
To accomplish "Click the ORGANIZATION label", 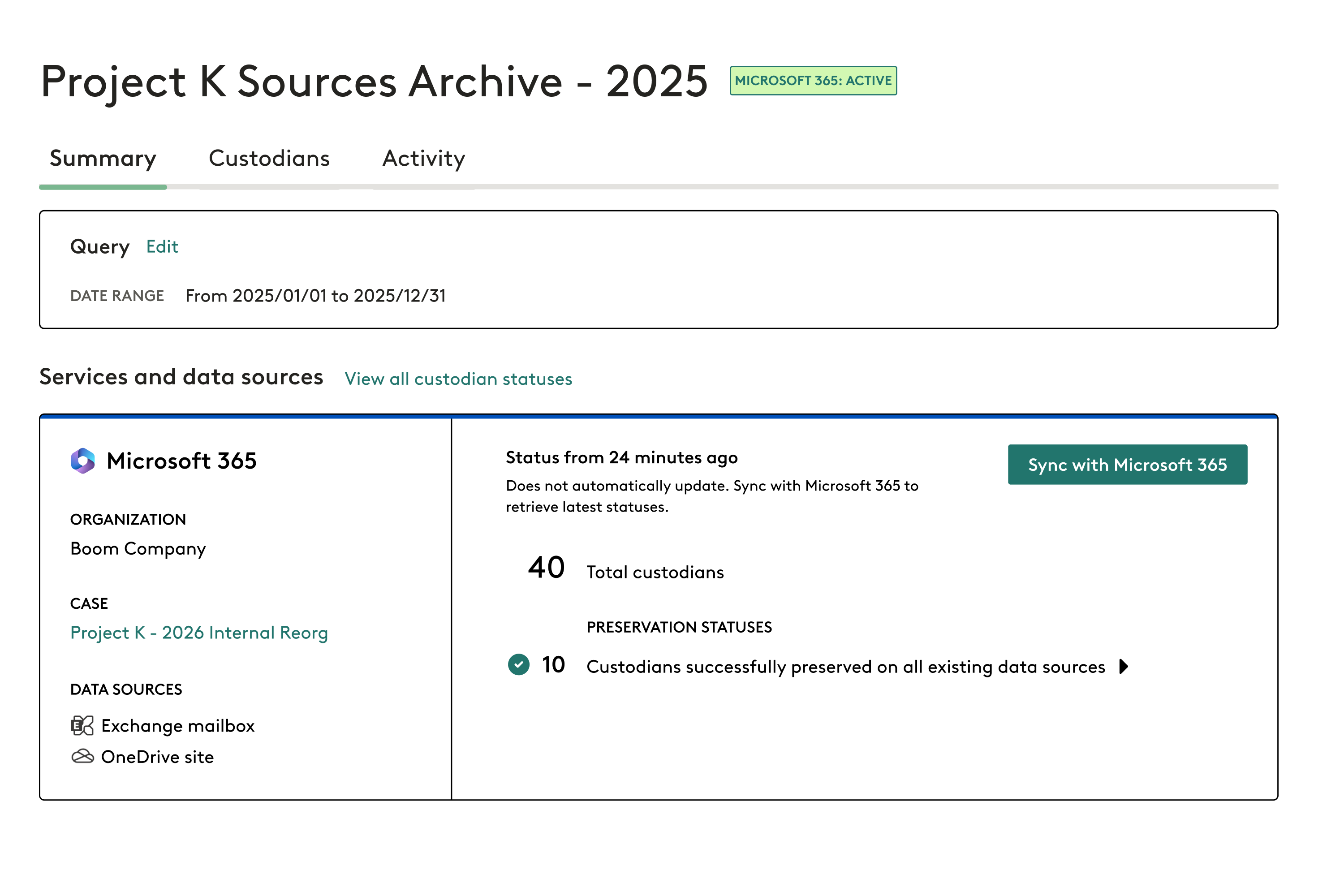I will pos(128,519).
